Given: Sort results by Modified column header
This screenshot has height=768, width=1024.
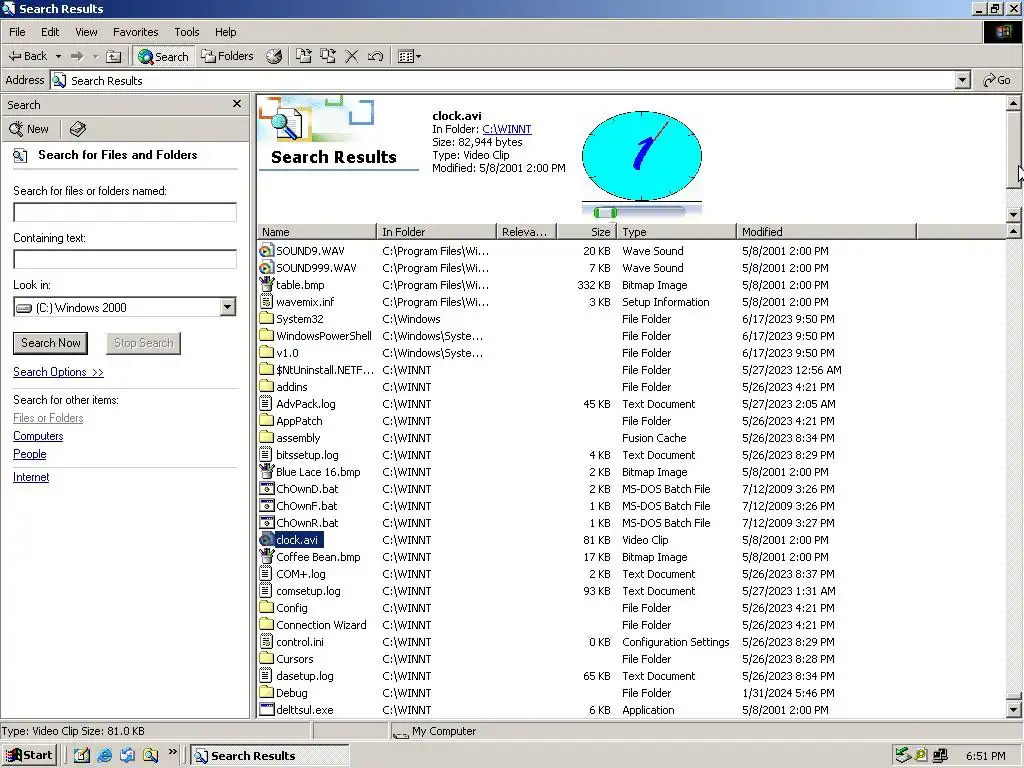Looking at the screenshot, I should pos(826,232).
